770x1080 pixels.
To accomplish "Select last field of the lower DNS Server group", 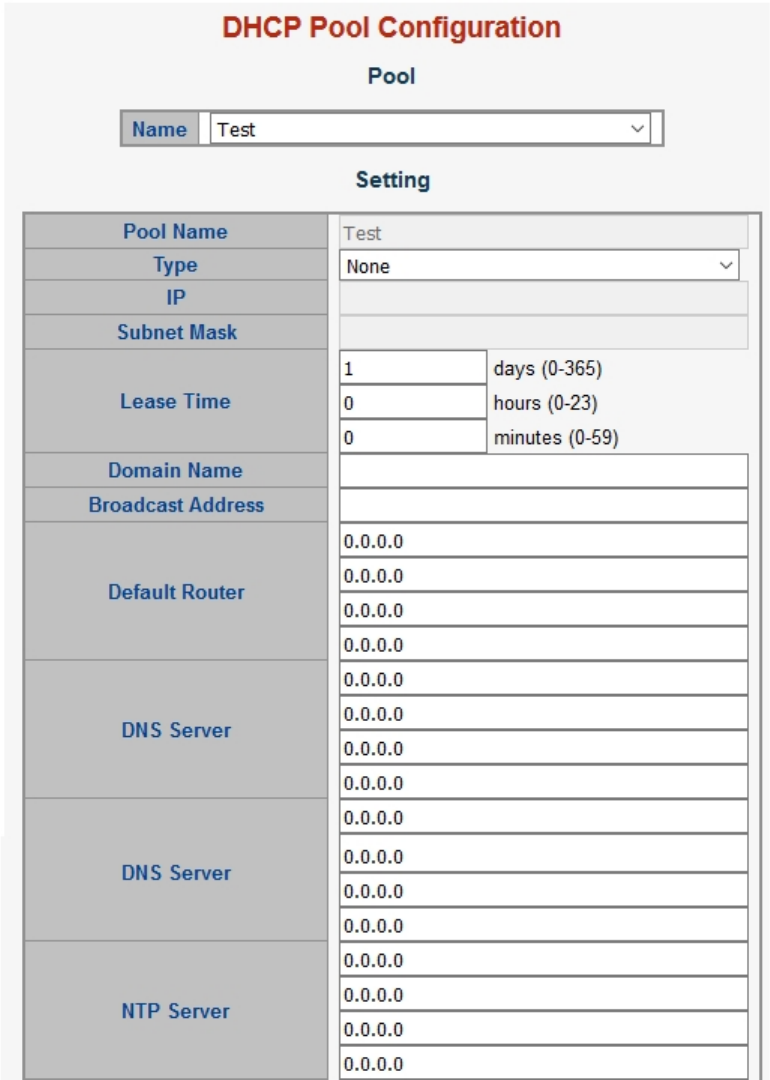I will point(543,925).
